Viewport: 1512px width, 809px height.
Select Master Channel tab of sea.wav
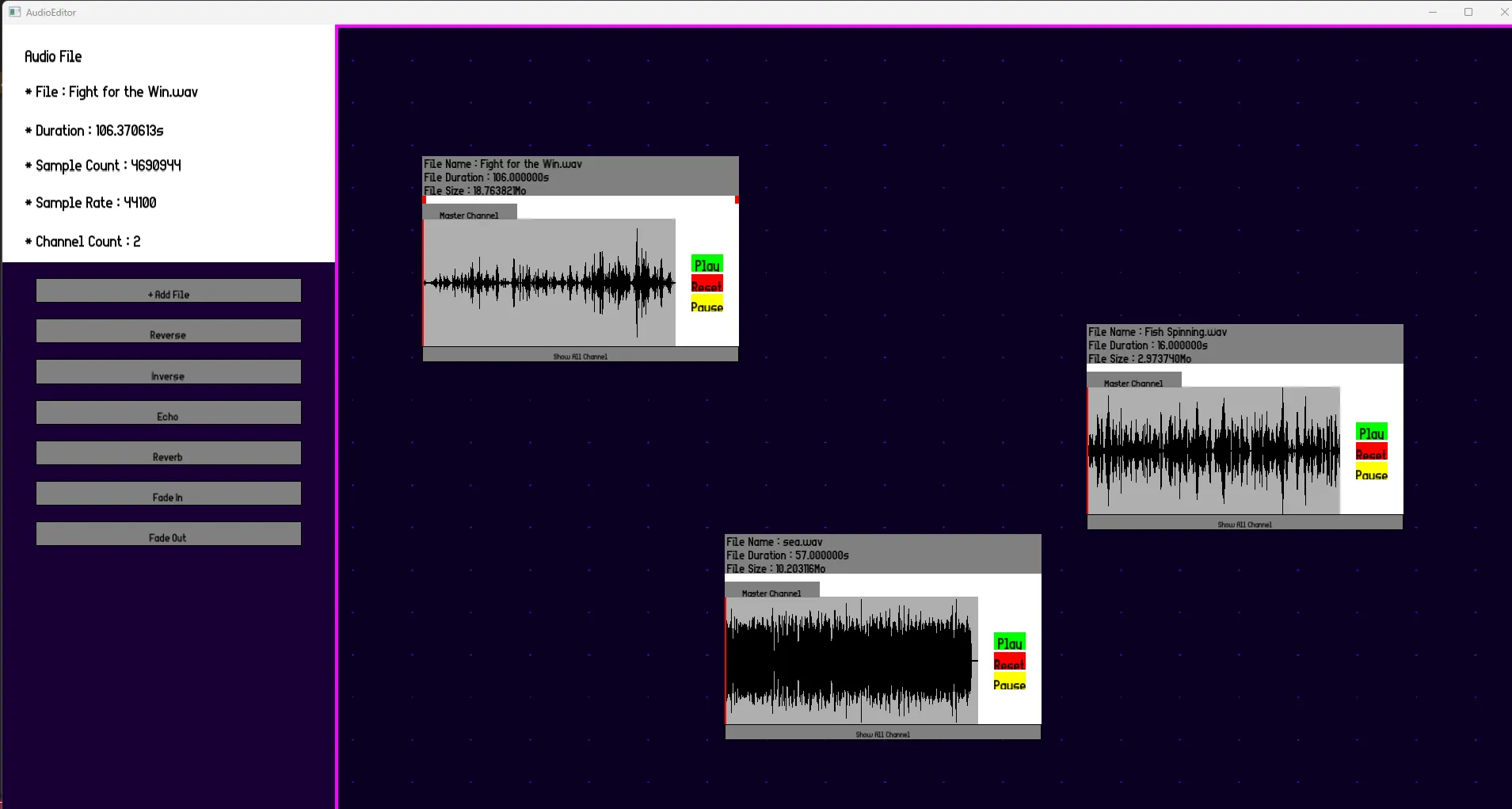tap(771, 591)
